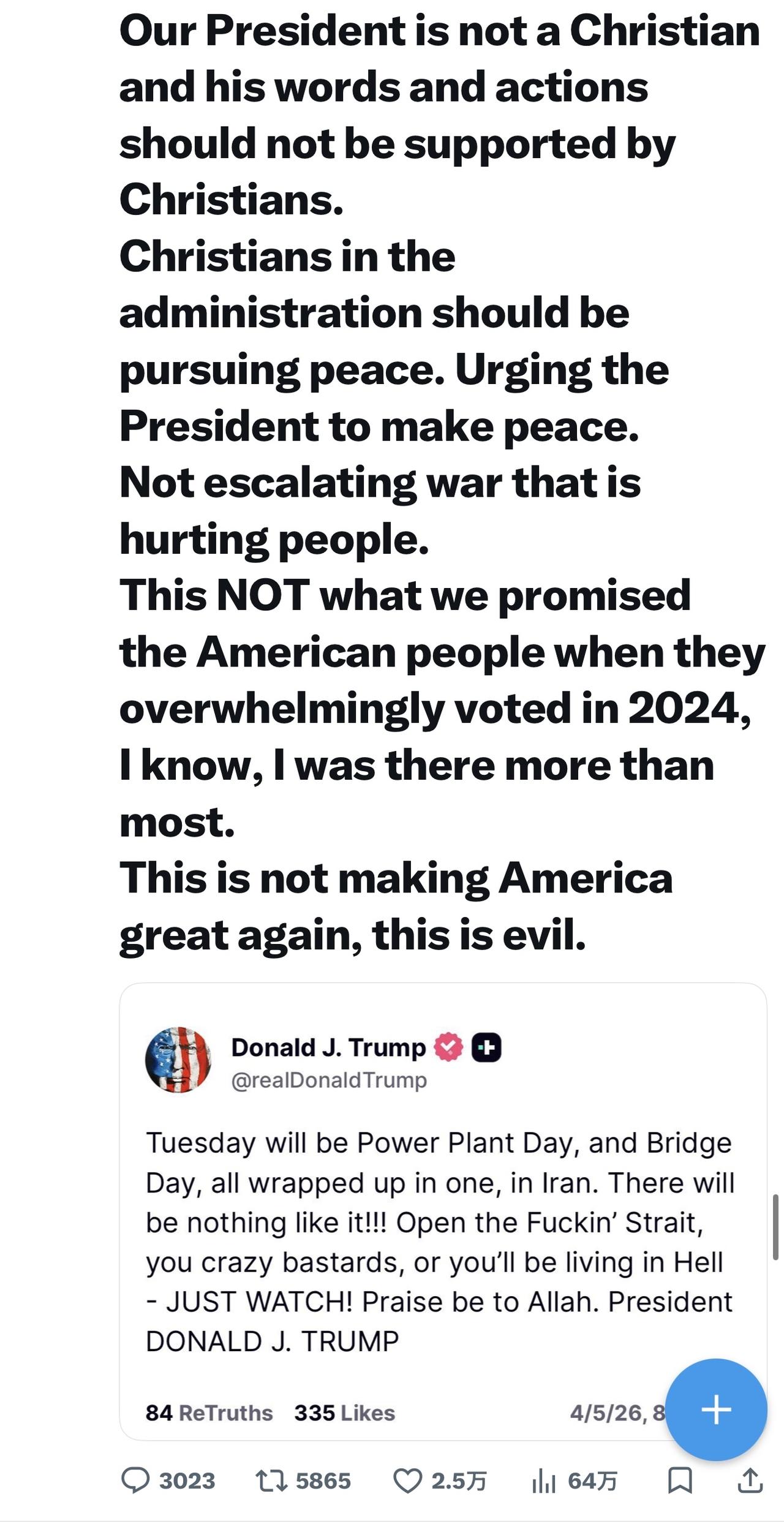The image size is (784, 1535).
Task: Tap the share upload icon
Action: pos(750,1480)
